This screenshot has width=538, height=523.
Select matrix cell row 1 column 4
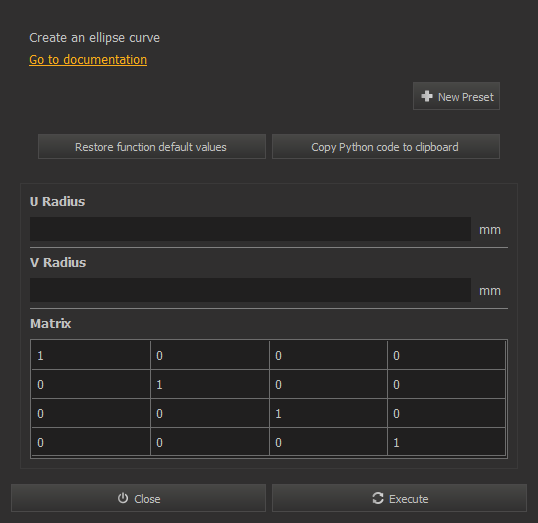pyautogui.click(x=446, y=355)
